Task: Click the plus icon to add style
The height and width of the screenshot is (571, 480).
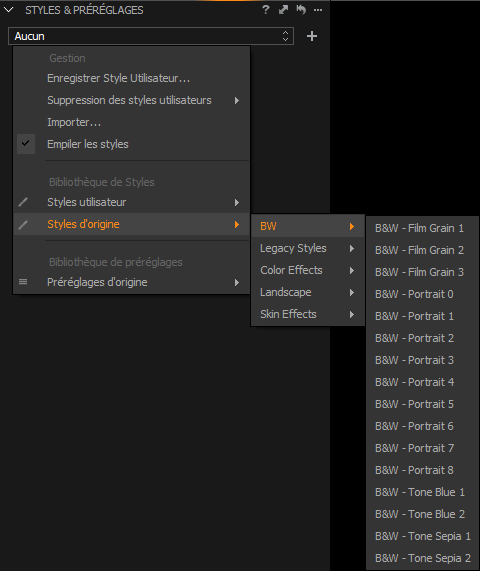Action: point(312,36)
